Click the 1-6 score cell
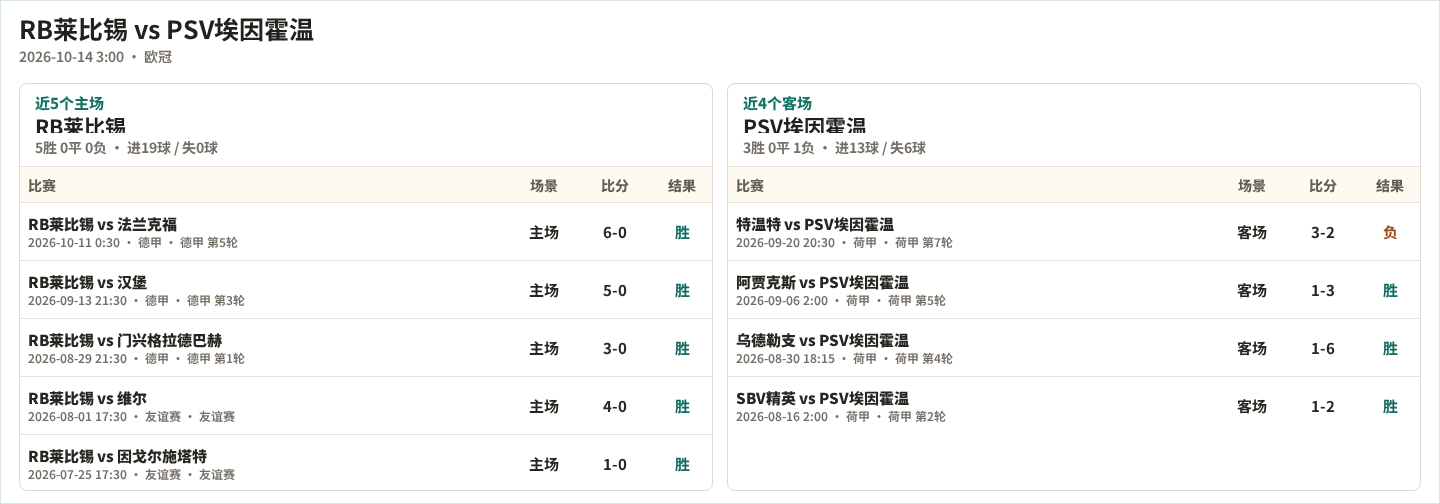Image resolution: width=1440 pixels, height=504 pixels. 1323,349
